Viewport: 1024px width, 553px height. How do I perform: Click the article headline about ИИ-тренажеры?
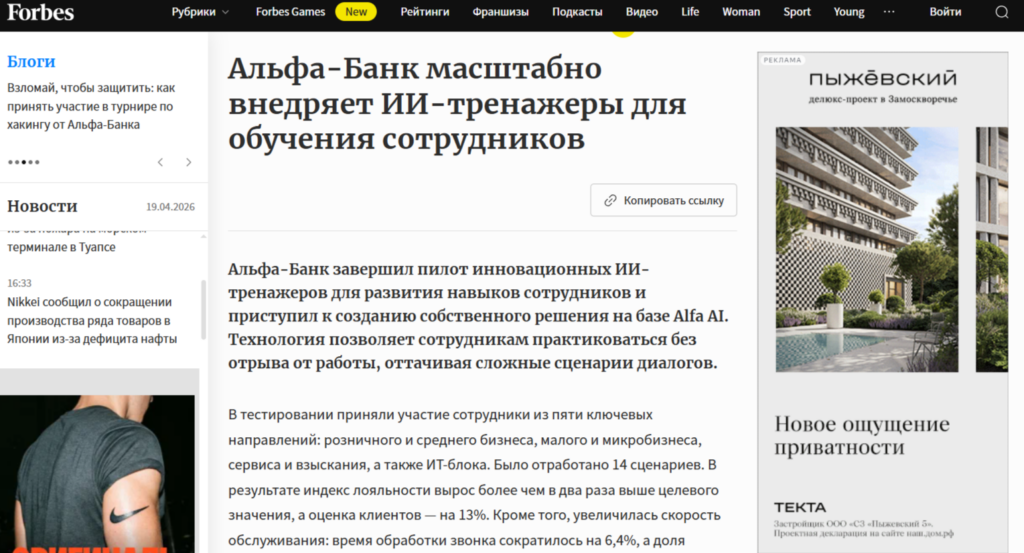457,104
